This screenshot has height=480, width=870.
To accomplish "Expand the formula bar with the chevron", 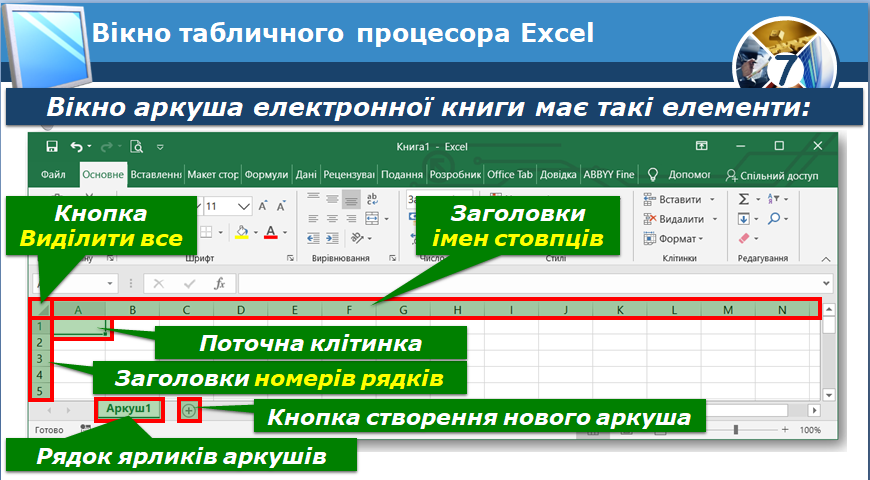I will pyautogui.click(x=826, y=284).
